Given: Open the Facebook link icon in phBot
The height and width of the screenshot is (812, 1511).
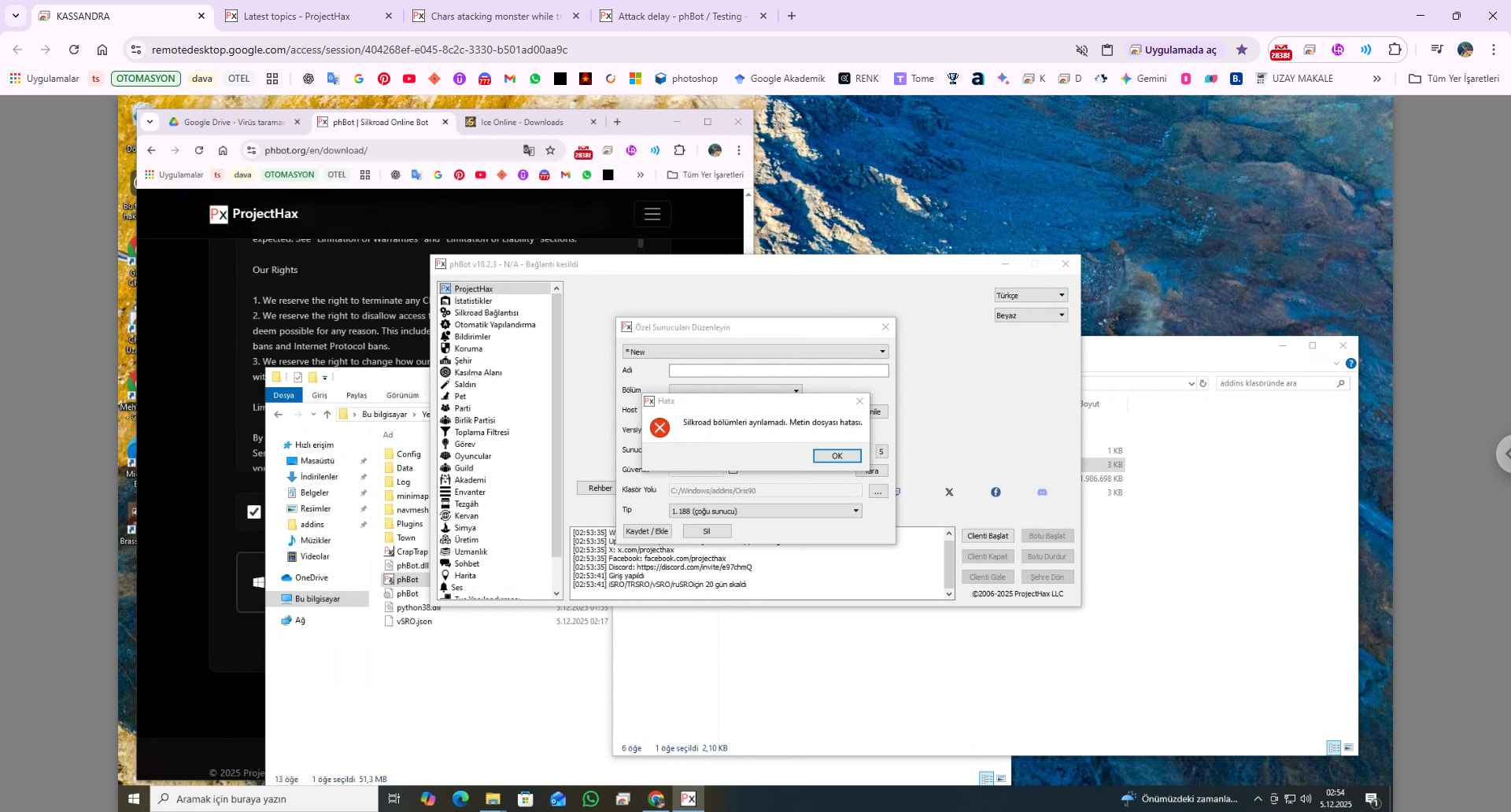Looking at the screenshot, I should click(996, 493).
